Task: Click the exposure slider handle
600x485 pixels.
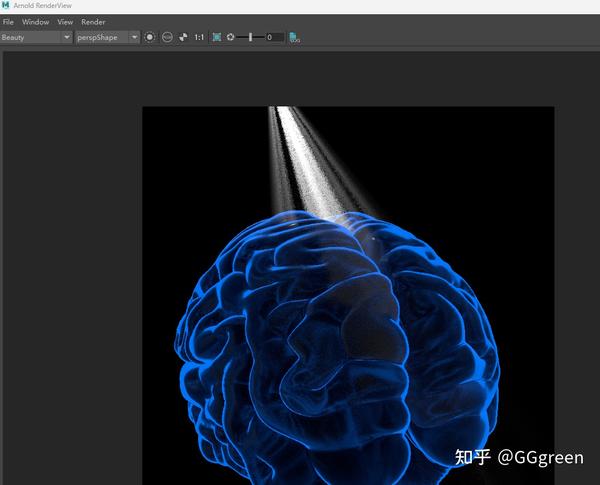Action: (250, 37)
